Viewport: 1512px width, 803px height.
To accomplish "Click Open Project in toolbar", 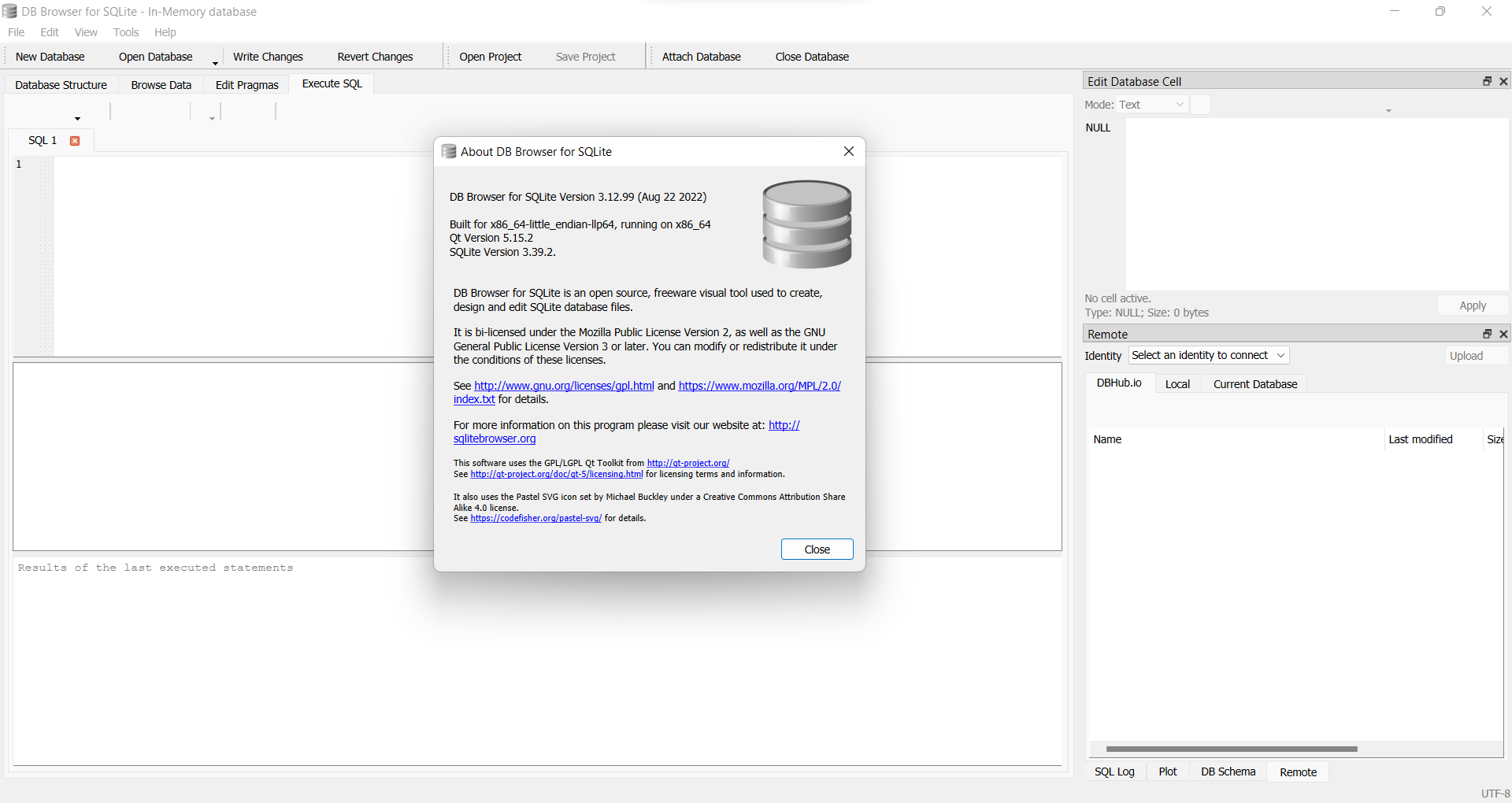I will click(491, 57).
